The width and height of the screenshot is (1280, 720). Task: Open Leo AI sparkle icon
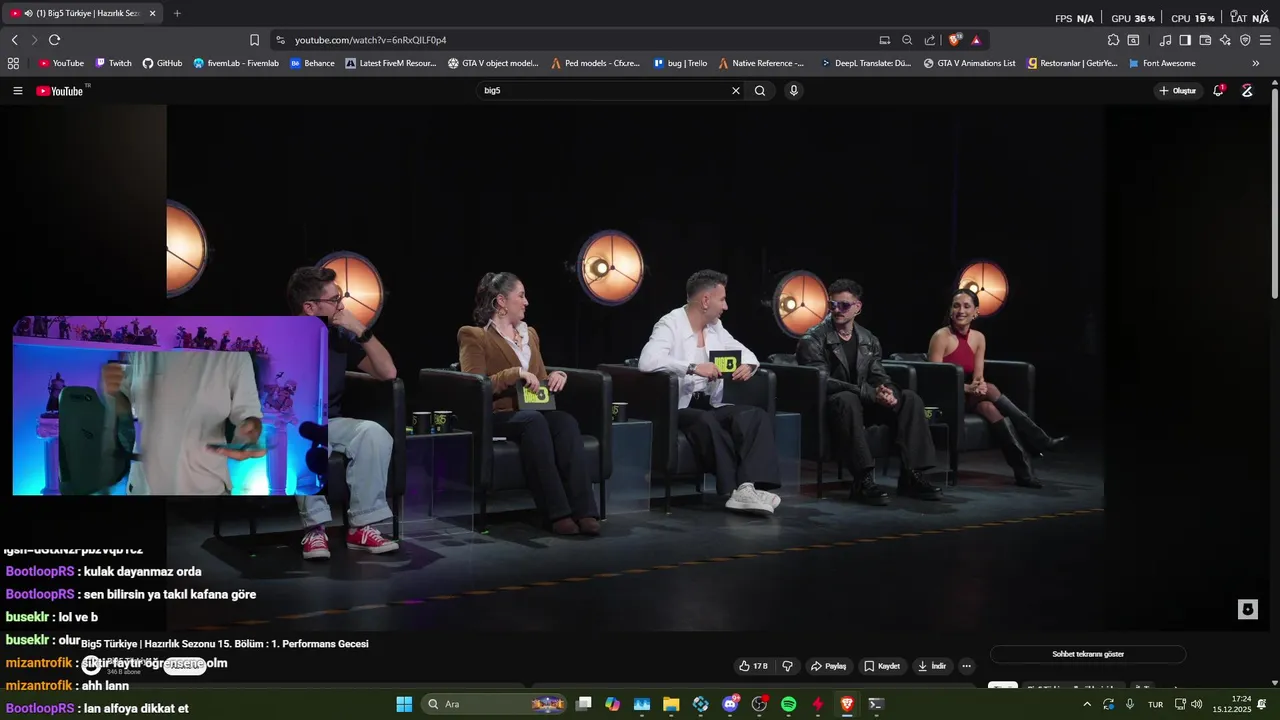point(1225,40)
